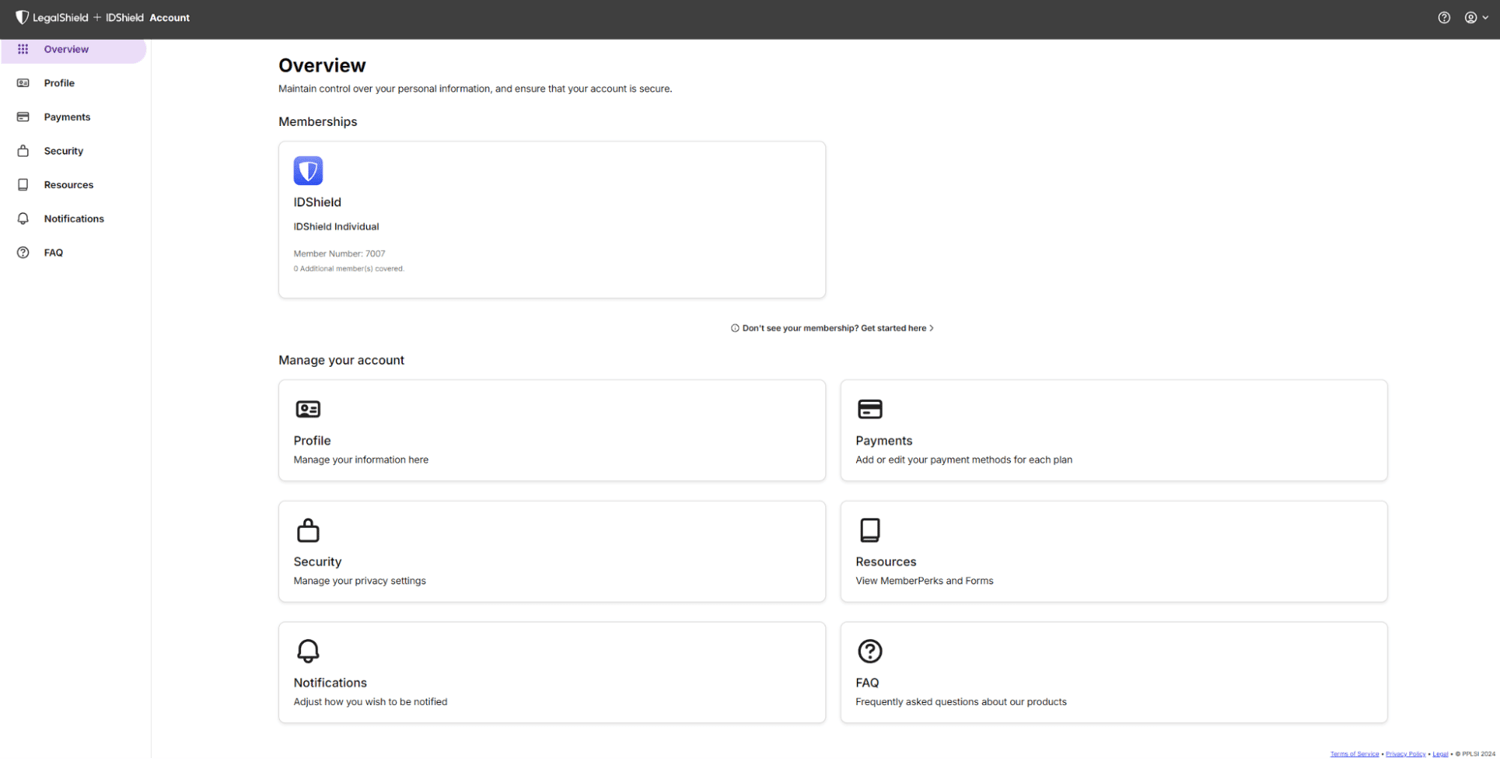The height and width of the screenshot is (759, 1500).
Task: Click the FAQ question icon in sidebar
Action: click(x=23, y=253)
